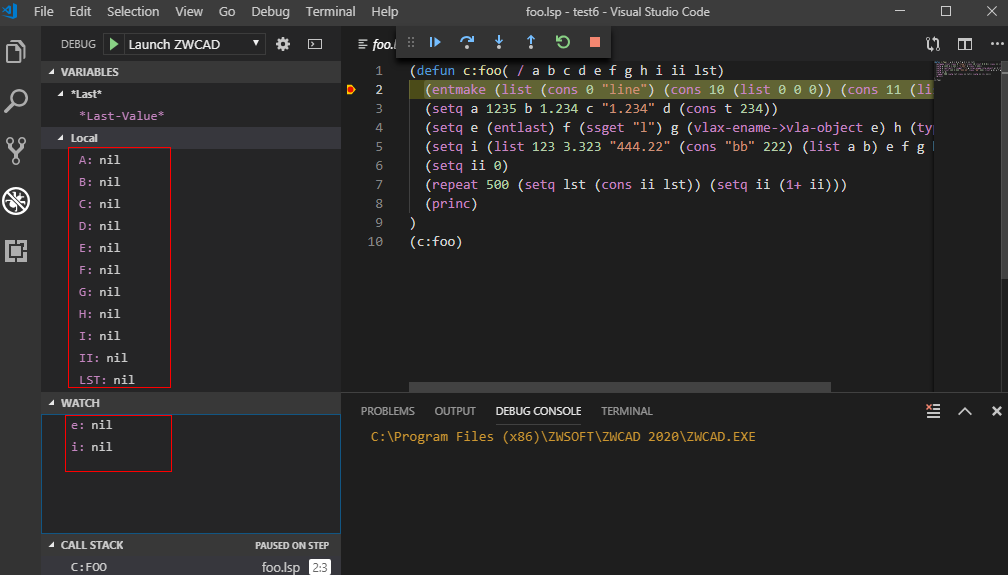Screen dimensions: 1008x575
Task: Open the Debug menu
Action: point(270,12)
